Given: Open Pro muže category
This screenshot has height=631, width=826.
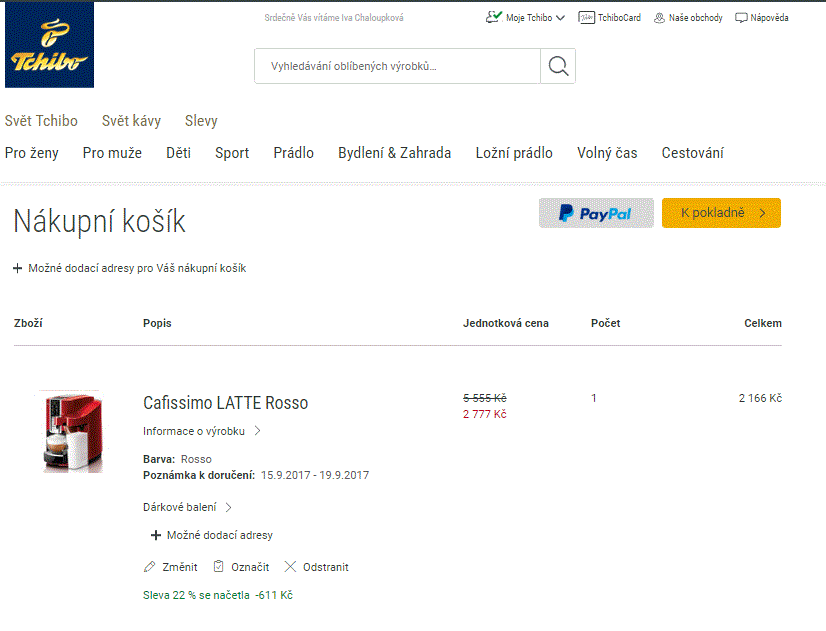Looking at the screenshot, I should pos(112,153).
